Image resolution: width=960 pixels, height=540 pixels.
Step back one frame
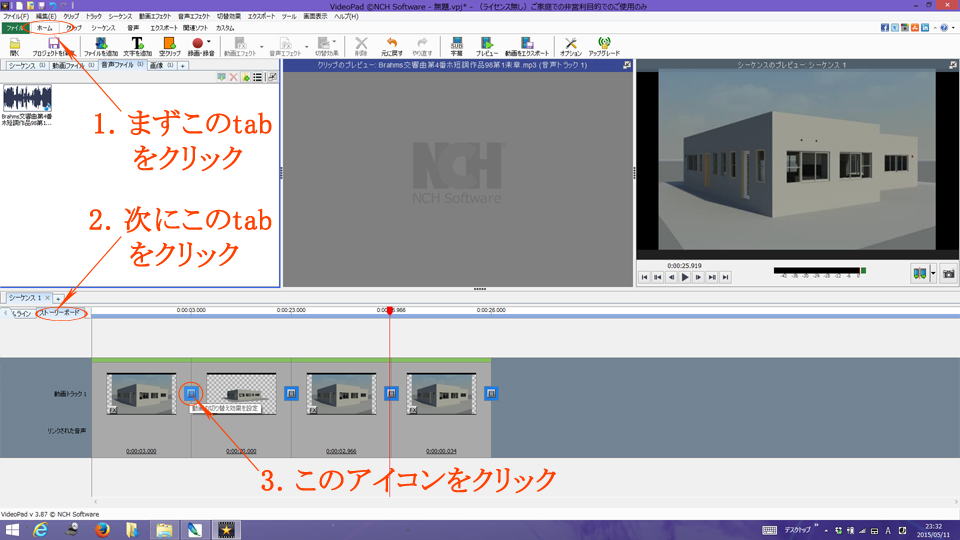671,277
